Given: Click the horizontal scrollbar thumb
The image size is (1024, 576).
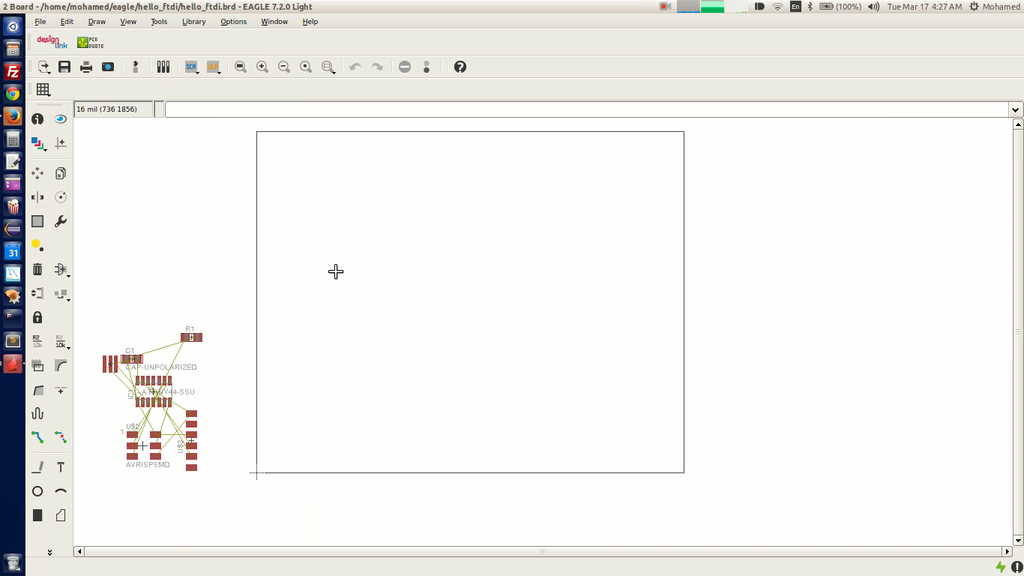Looking at the screenshot, I should tap(543, 552).
